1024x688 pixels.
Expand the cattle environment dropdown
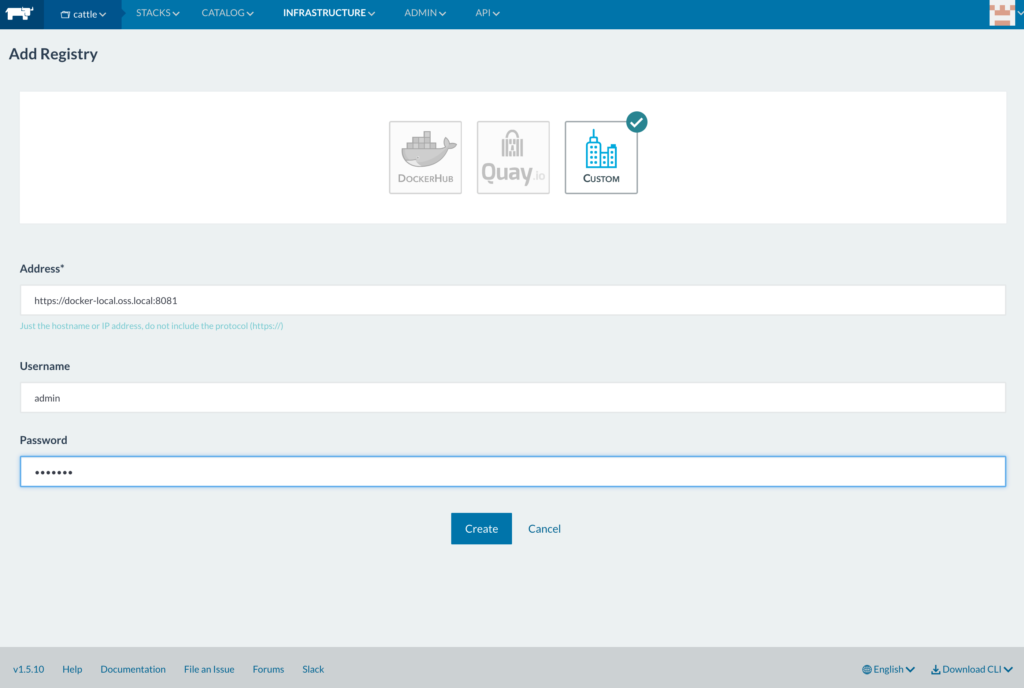[83, 14]
